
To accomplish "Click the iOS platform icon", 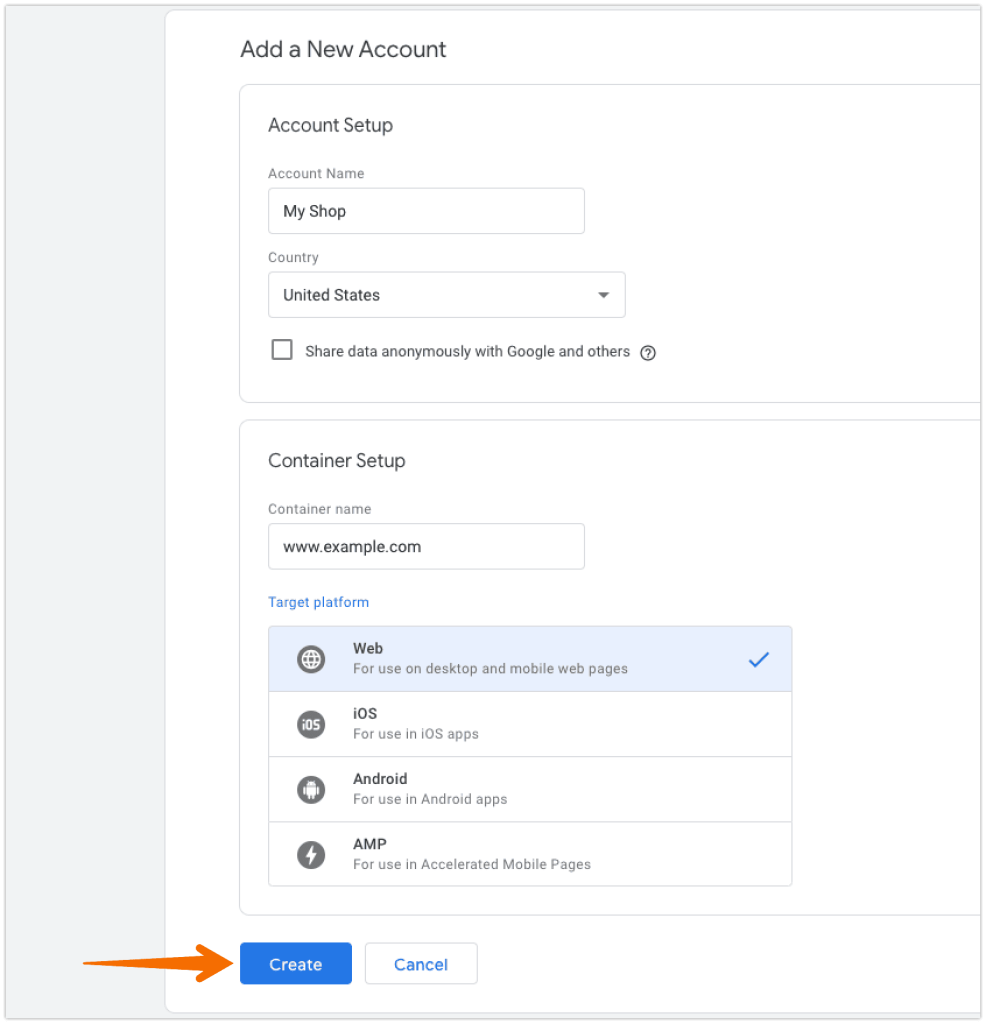I will (x=311, y=724).
